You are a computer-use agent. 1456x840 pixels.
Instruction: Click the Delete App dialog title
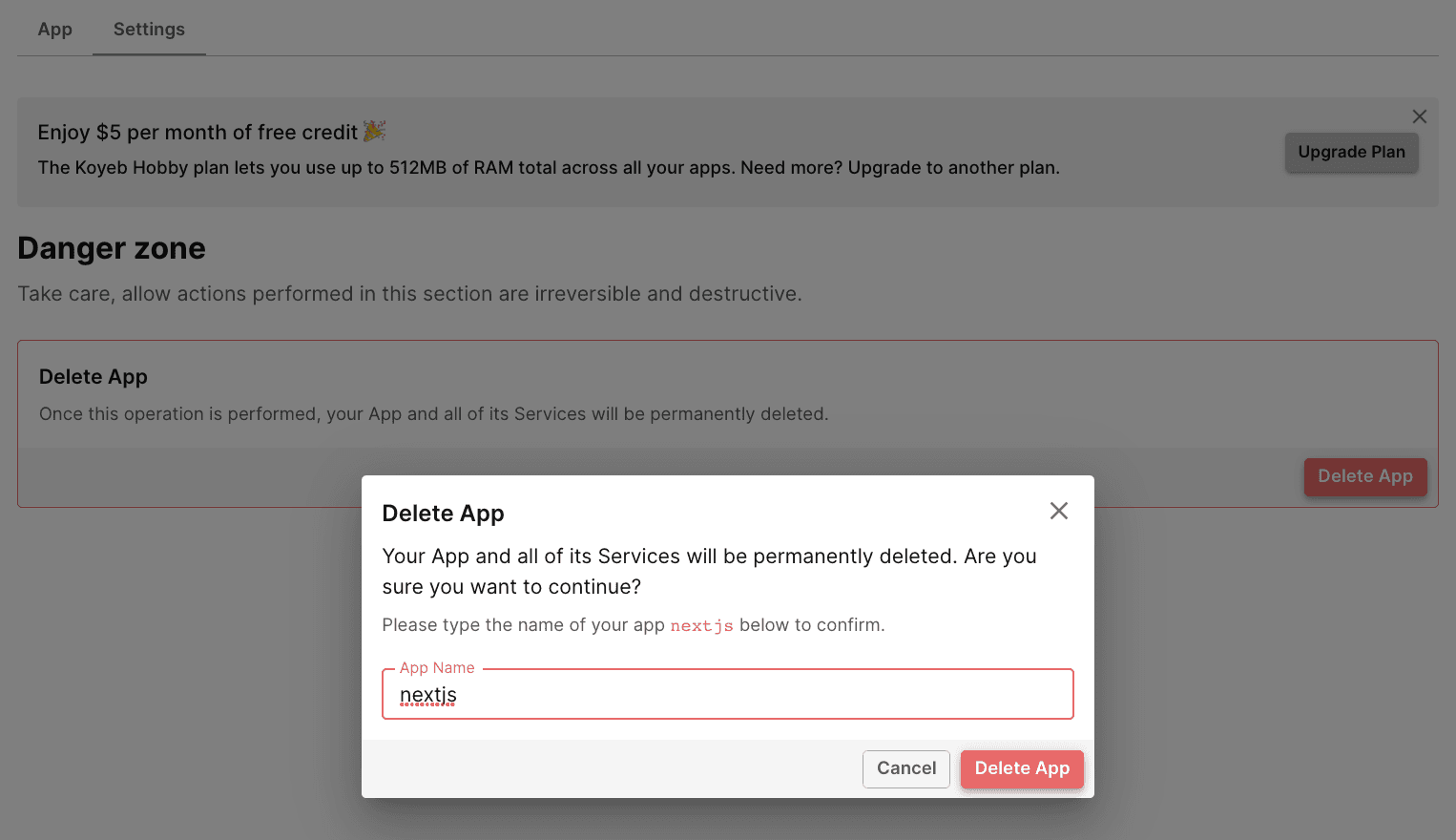click(443, 514)
